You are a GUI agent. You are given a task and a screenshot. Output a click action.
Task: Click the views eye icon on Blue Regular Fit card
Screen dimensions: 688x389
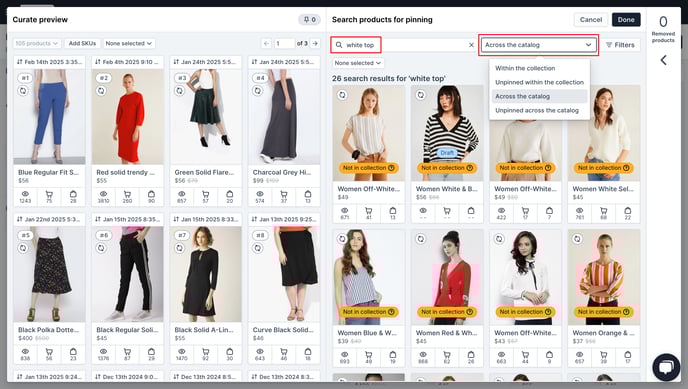point(25,194)
